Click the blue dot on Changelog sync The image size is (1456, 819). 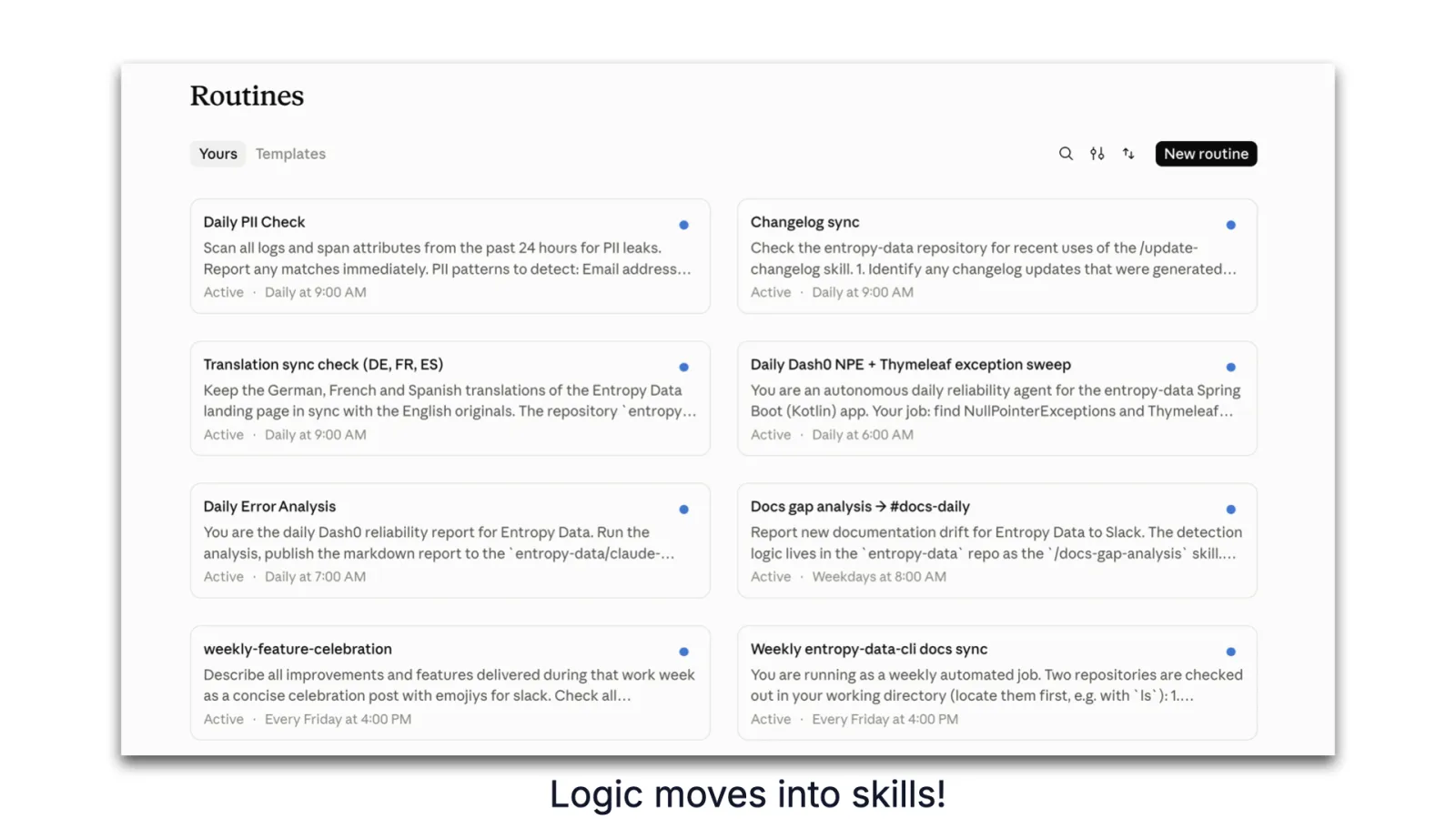1230,225
